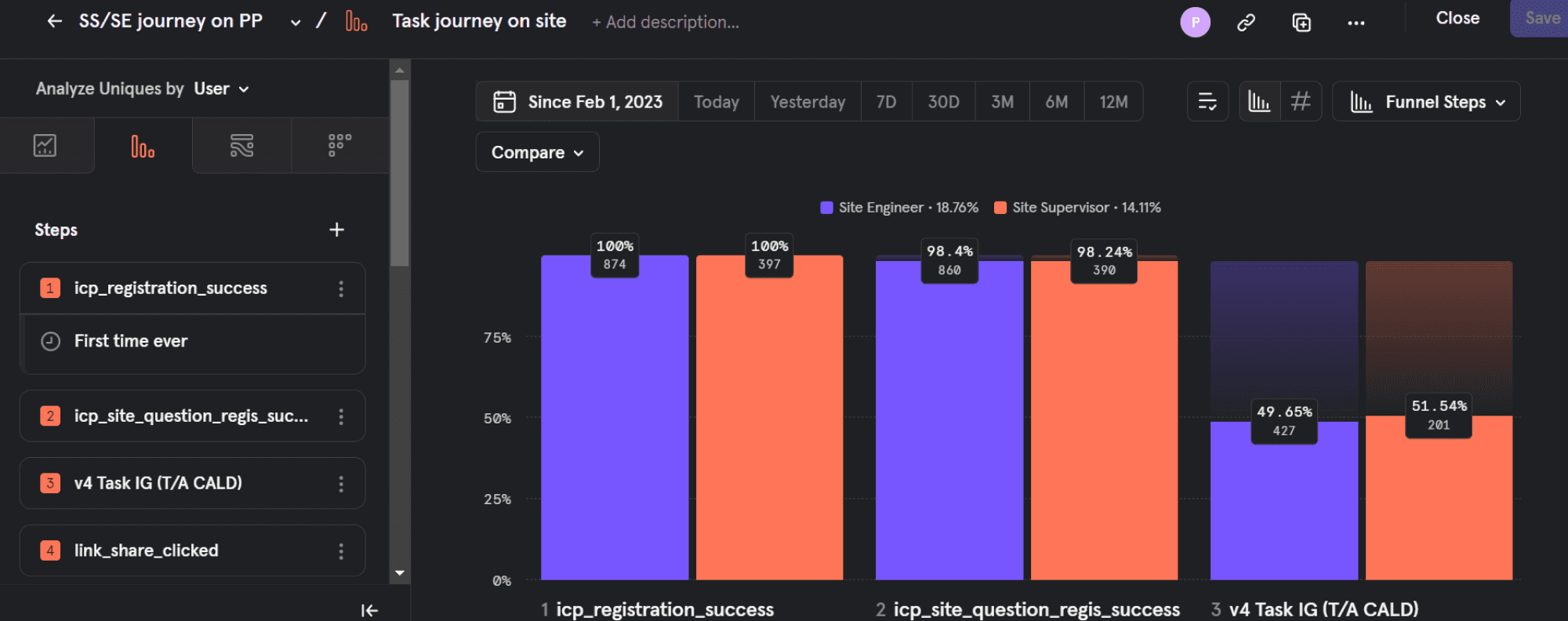Click the Add description field
Screen dimensions: 1568x621
(x=666, y=22)
